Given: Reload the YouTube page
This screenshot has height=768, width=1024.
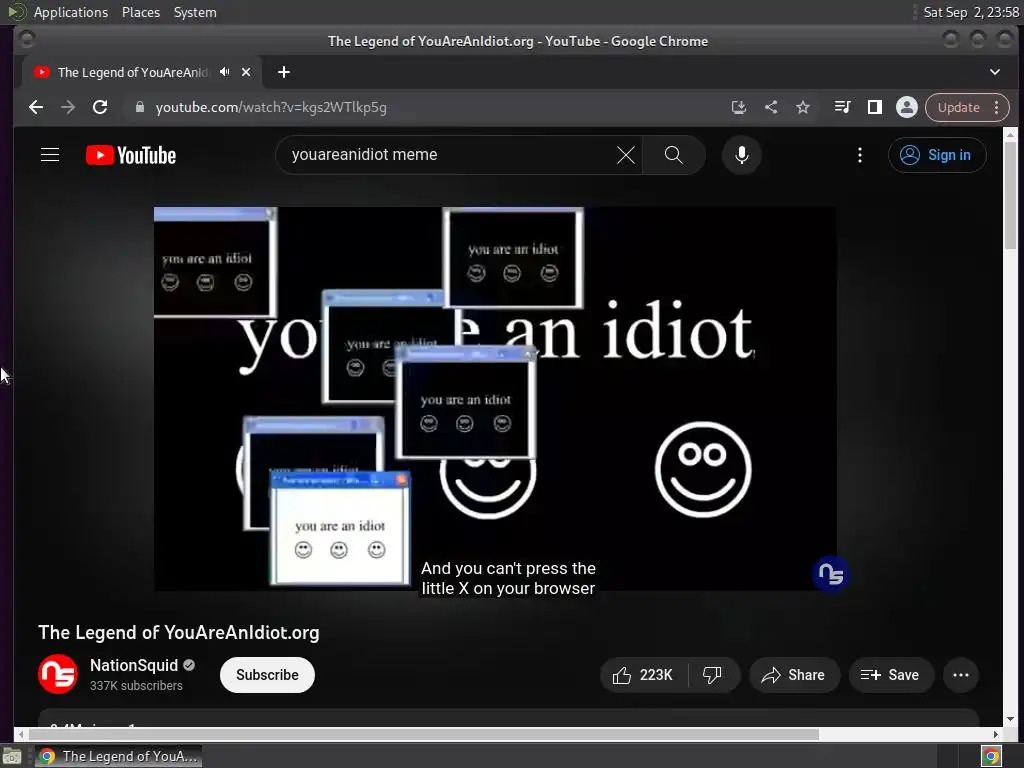Looking at the screenshot, I should [100, 107].
